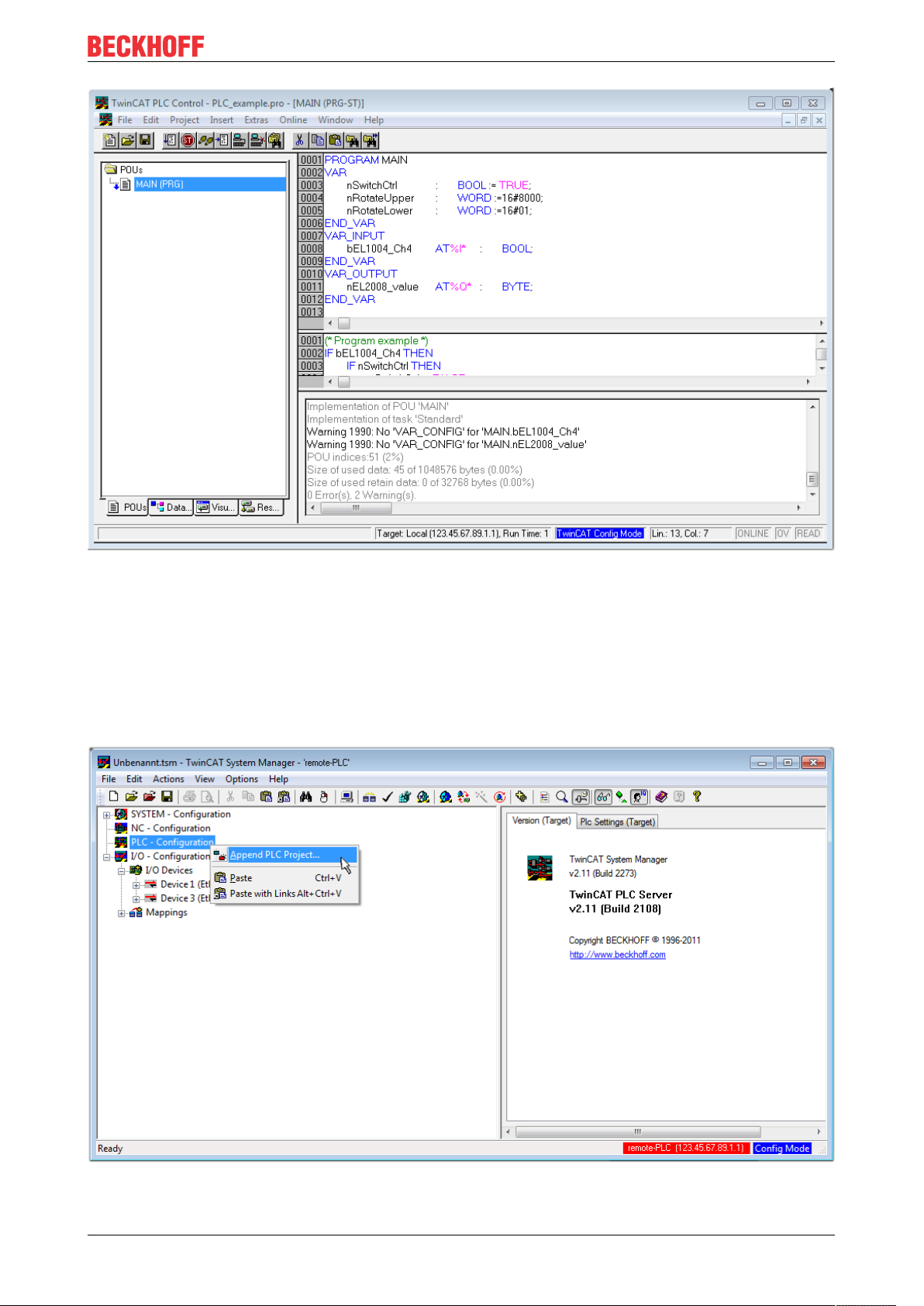Expand the Mappings tree node
Viewport: 924px width, 1306px height.
[122, 913]
